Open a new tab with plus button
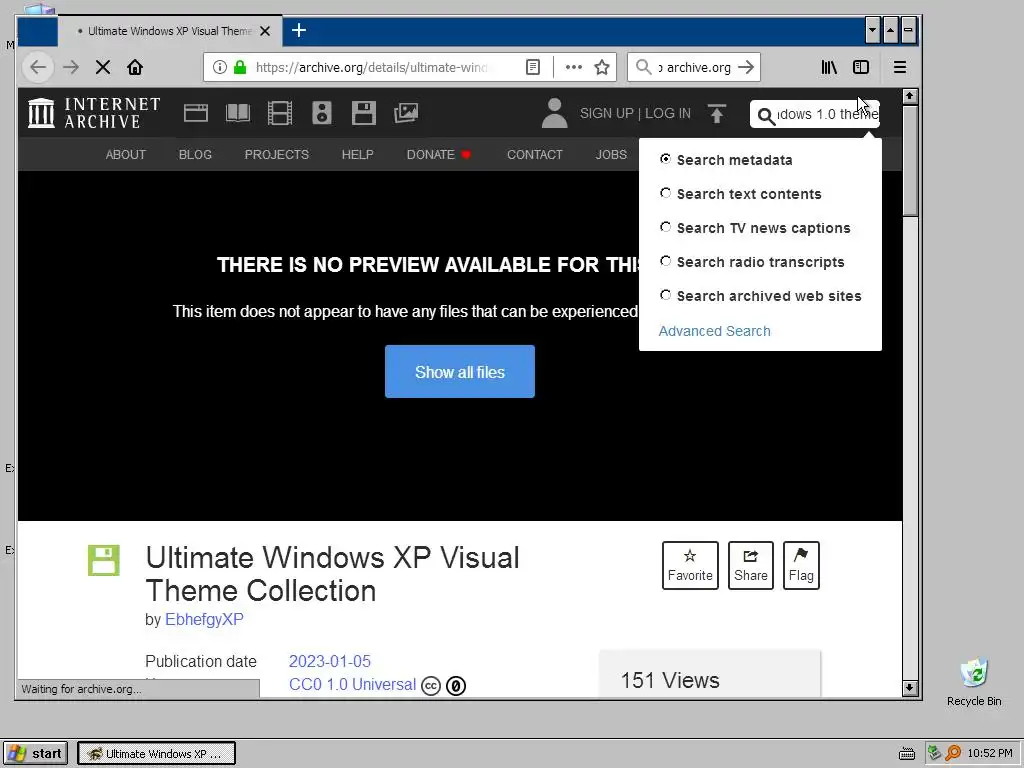The image size is (1024, 768). (298, 31)
